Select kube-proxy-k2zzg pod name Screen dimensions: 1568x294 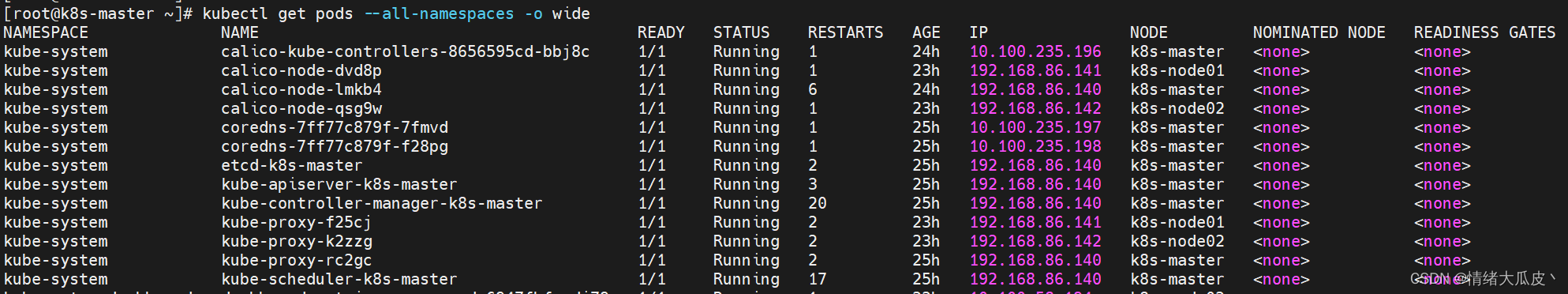tap(297, 242)
